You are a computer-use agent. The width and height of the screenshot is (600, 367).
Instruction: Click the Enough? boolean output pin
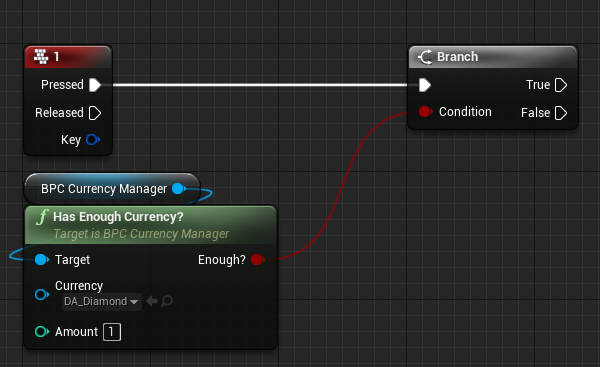[x=258, y=259]
